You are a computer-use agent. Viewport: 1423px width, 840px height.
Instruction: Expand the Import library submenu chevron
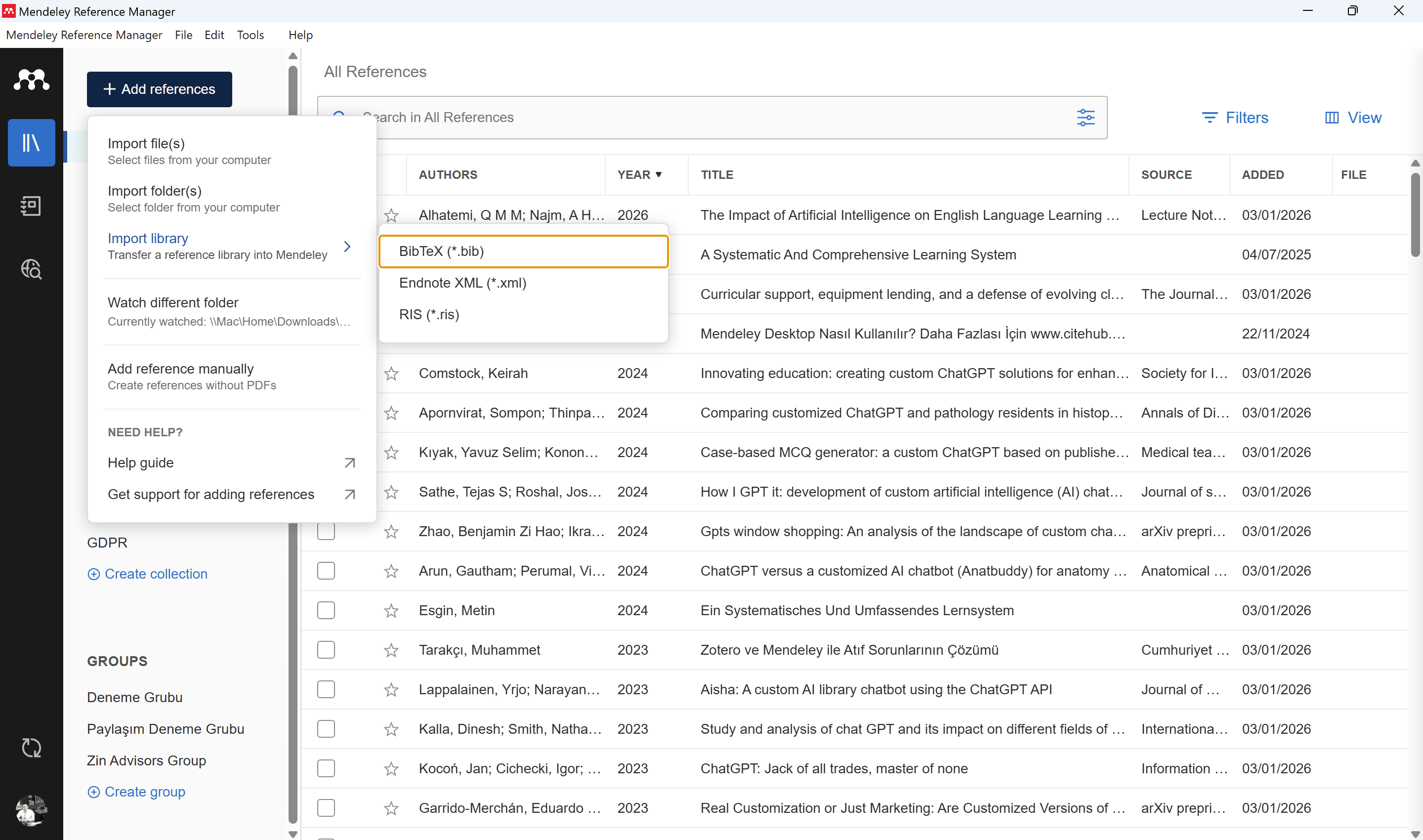(x=347, y=246)
